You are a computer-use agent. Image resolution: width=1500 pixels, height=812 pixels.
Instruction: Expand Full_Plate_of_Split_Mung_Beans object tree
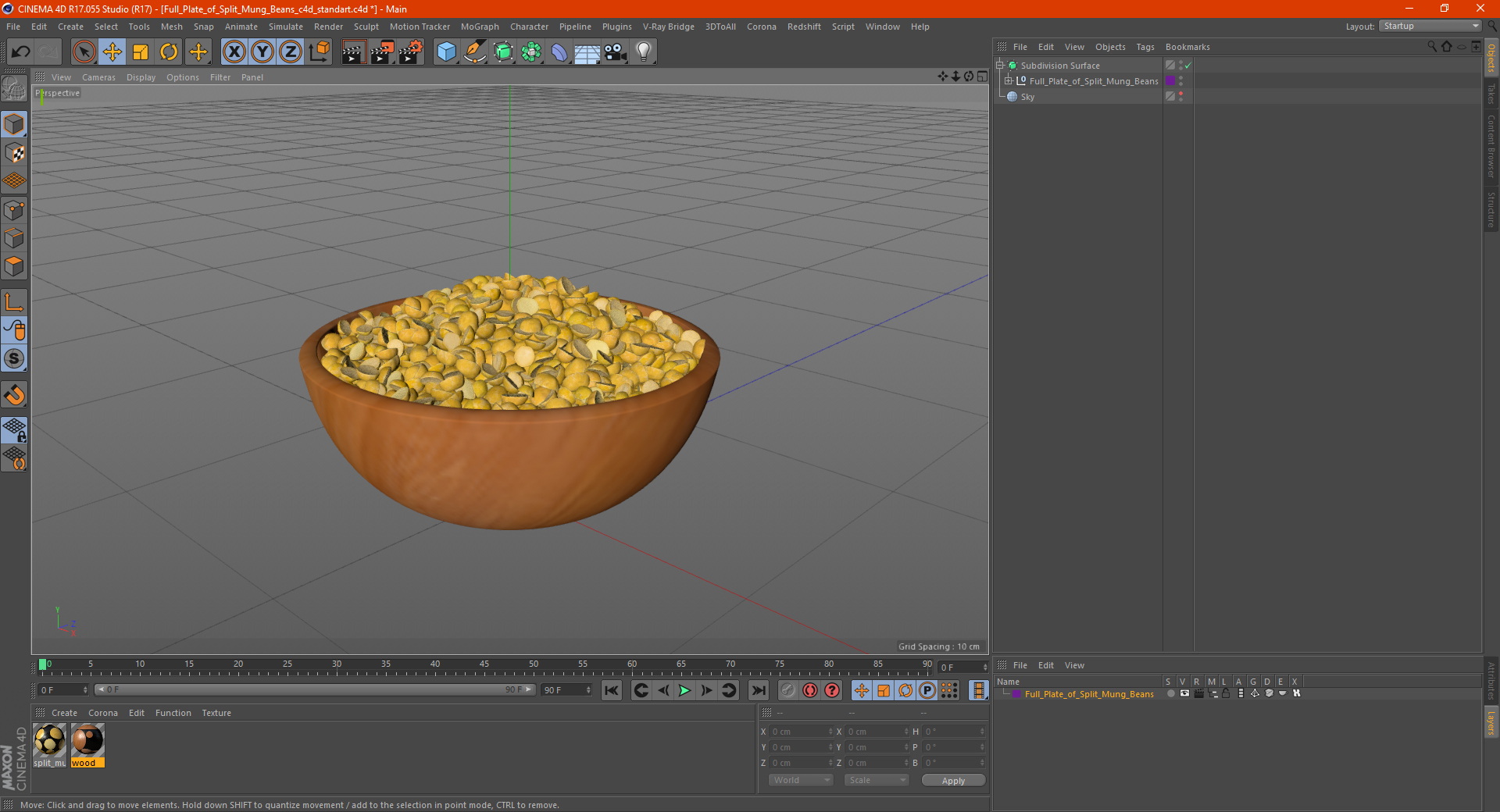(1009, 81)
